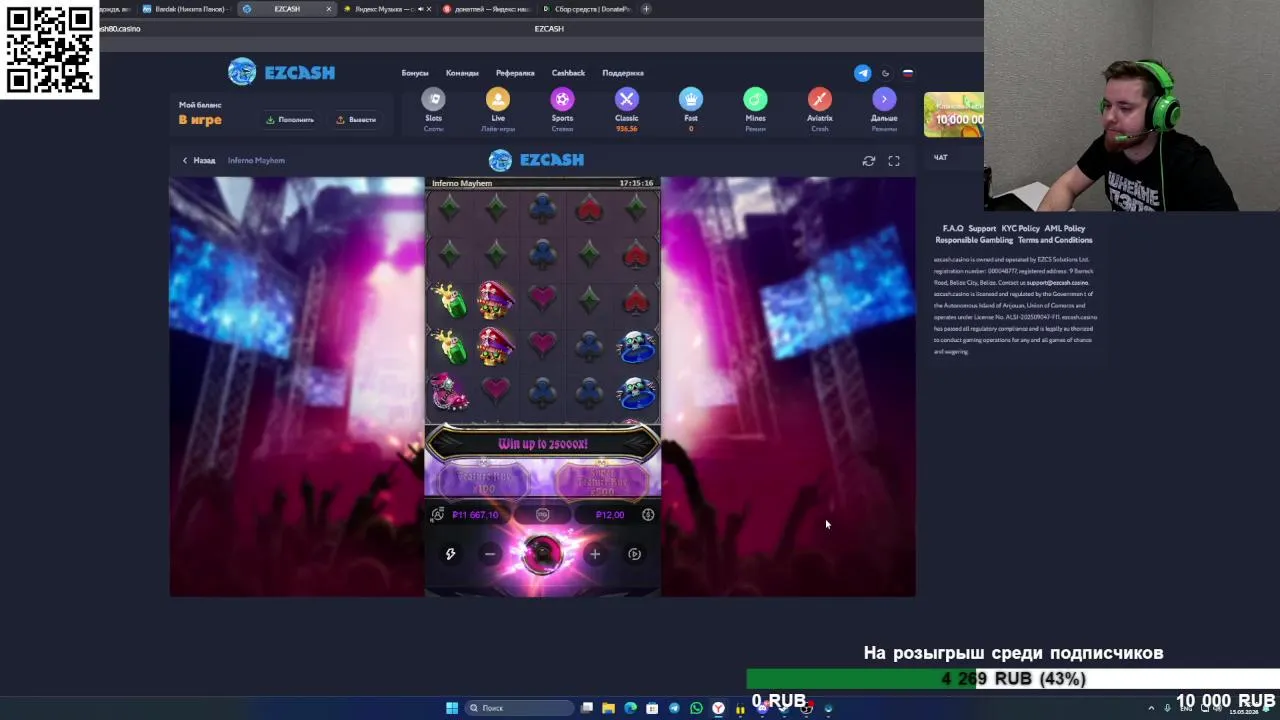Open the Команды menu item
The height and width of the screenshot is (720, 1280).
462,73
